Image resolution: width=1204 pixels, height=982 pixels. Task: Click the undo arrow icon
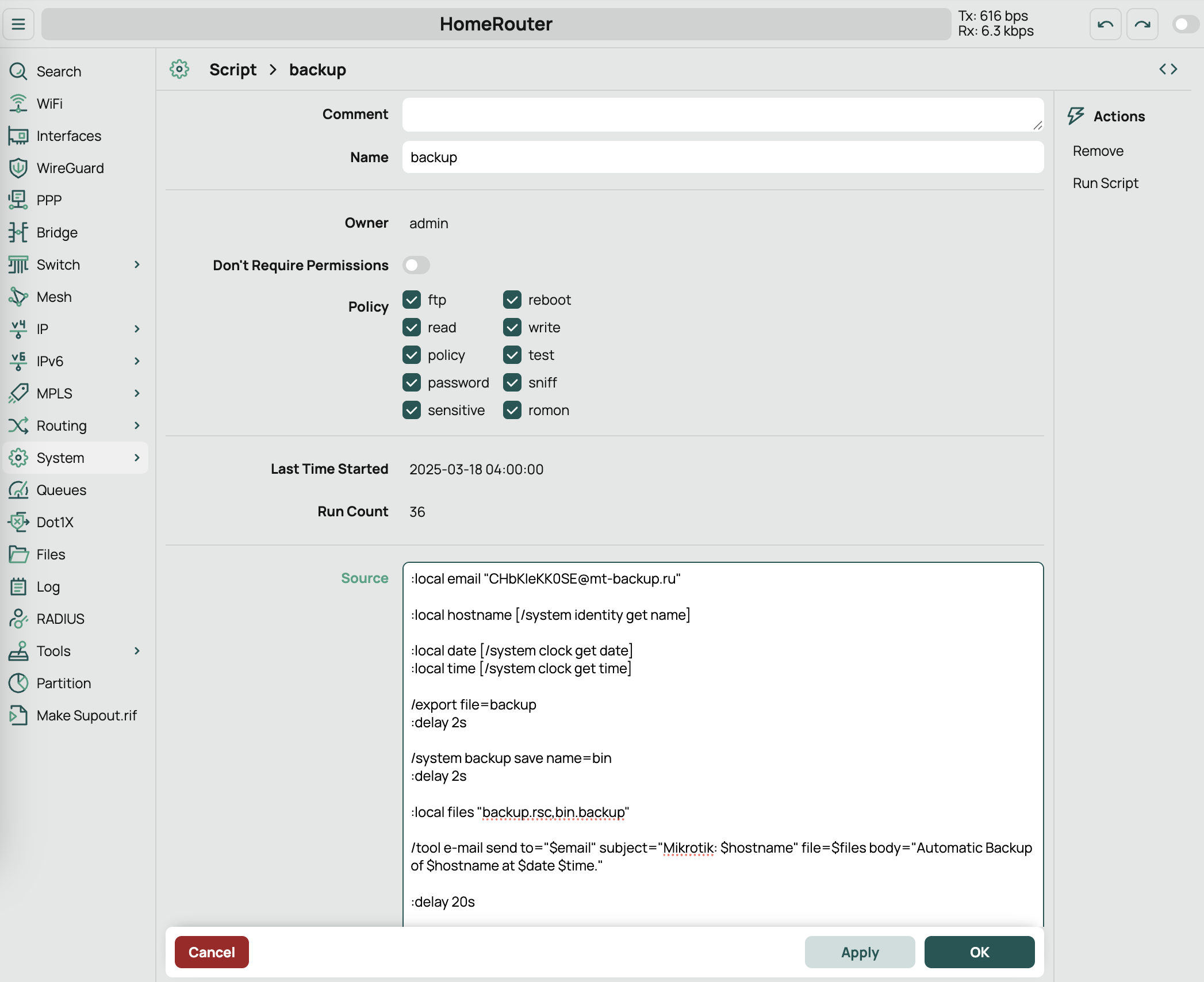coord(1105,24)
